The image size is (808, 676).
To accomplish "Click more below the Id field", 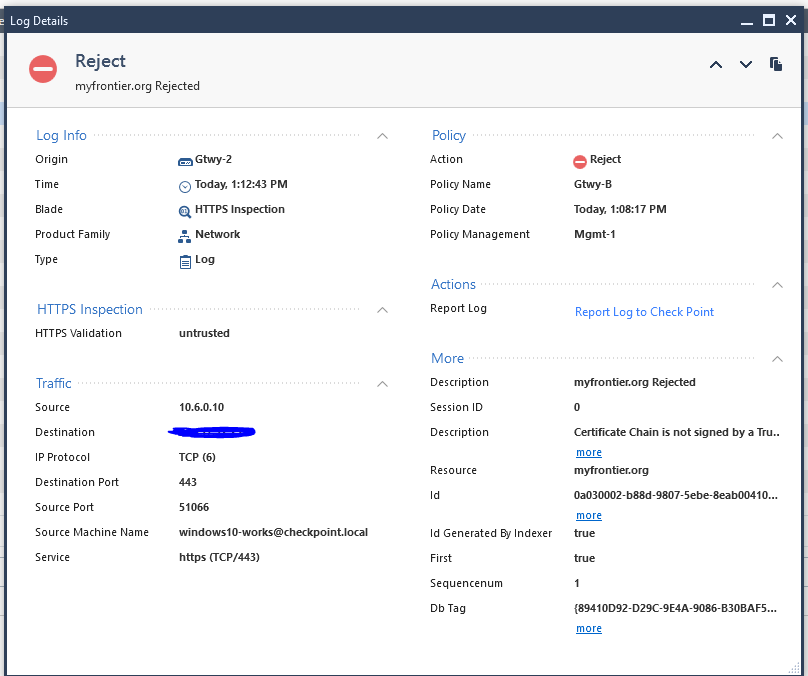I will 588,515.
